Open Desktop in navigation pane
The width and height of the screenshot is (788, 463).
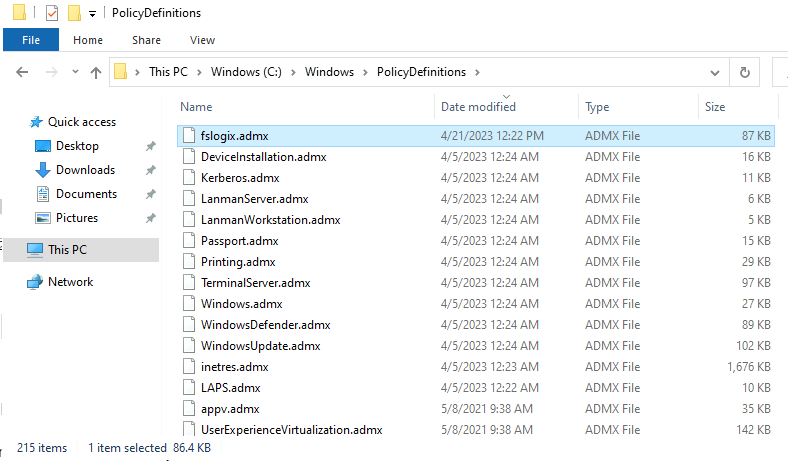pyautogui.click(x=77, y=146)
